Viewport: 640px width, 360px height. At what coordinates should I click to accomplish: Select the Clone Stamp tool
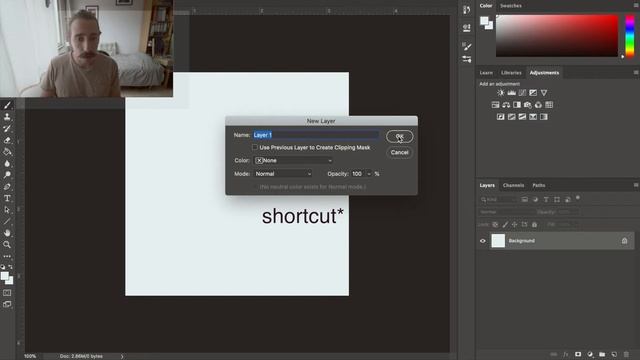(7, 117)
